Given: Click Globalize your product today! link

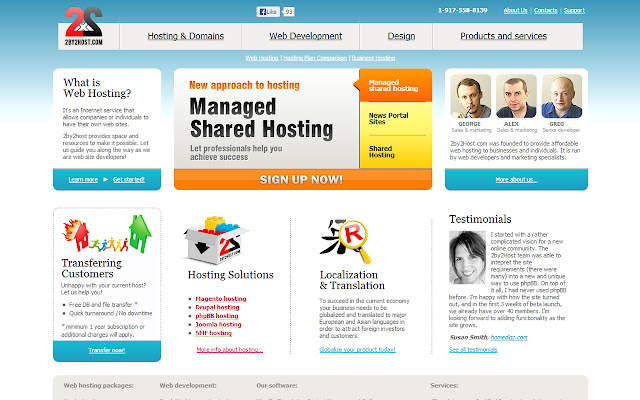Looking at the screenshot, I should point(357,350).
